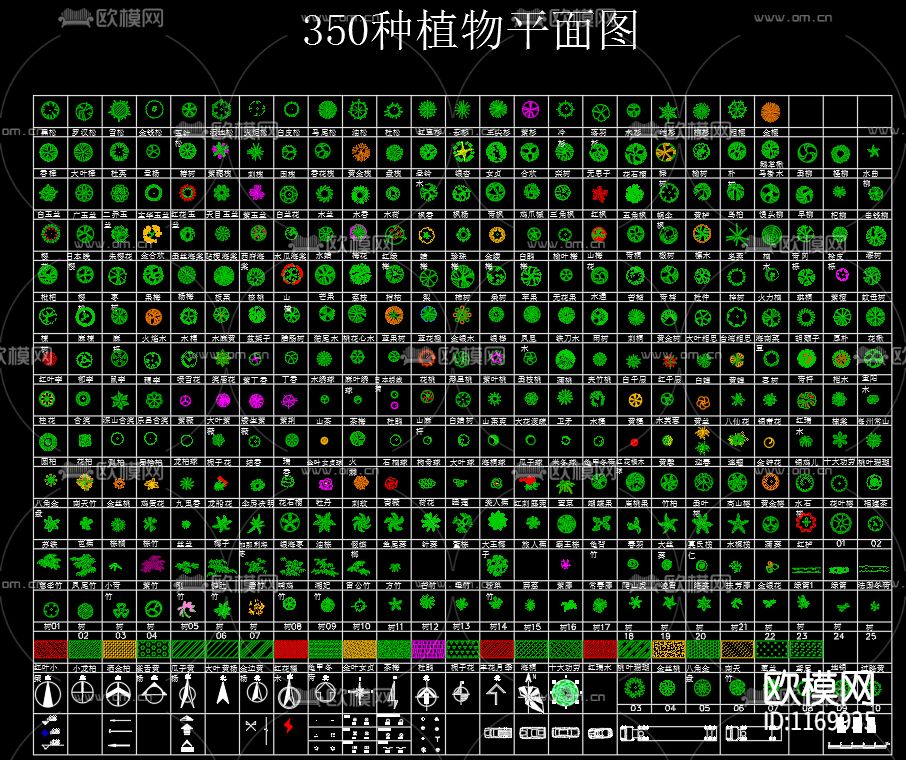Pick the yellow hatch above 金叶女贞
Viewport: 906px width, 760px height.
pyautogui.click(x=359, y=650)
